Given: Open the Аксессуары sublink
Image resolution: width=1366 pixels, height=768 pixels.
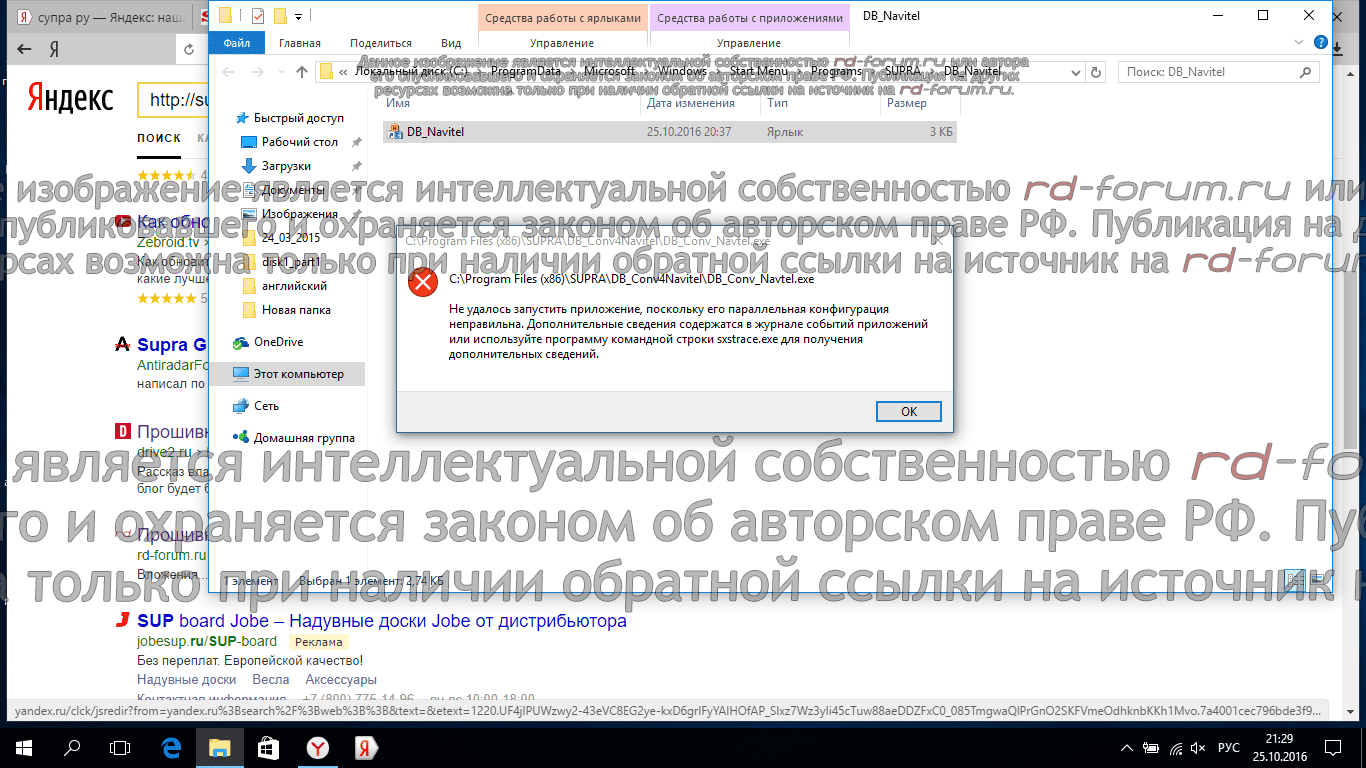Looking at the screenshot, I should coord(341,680).
